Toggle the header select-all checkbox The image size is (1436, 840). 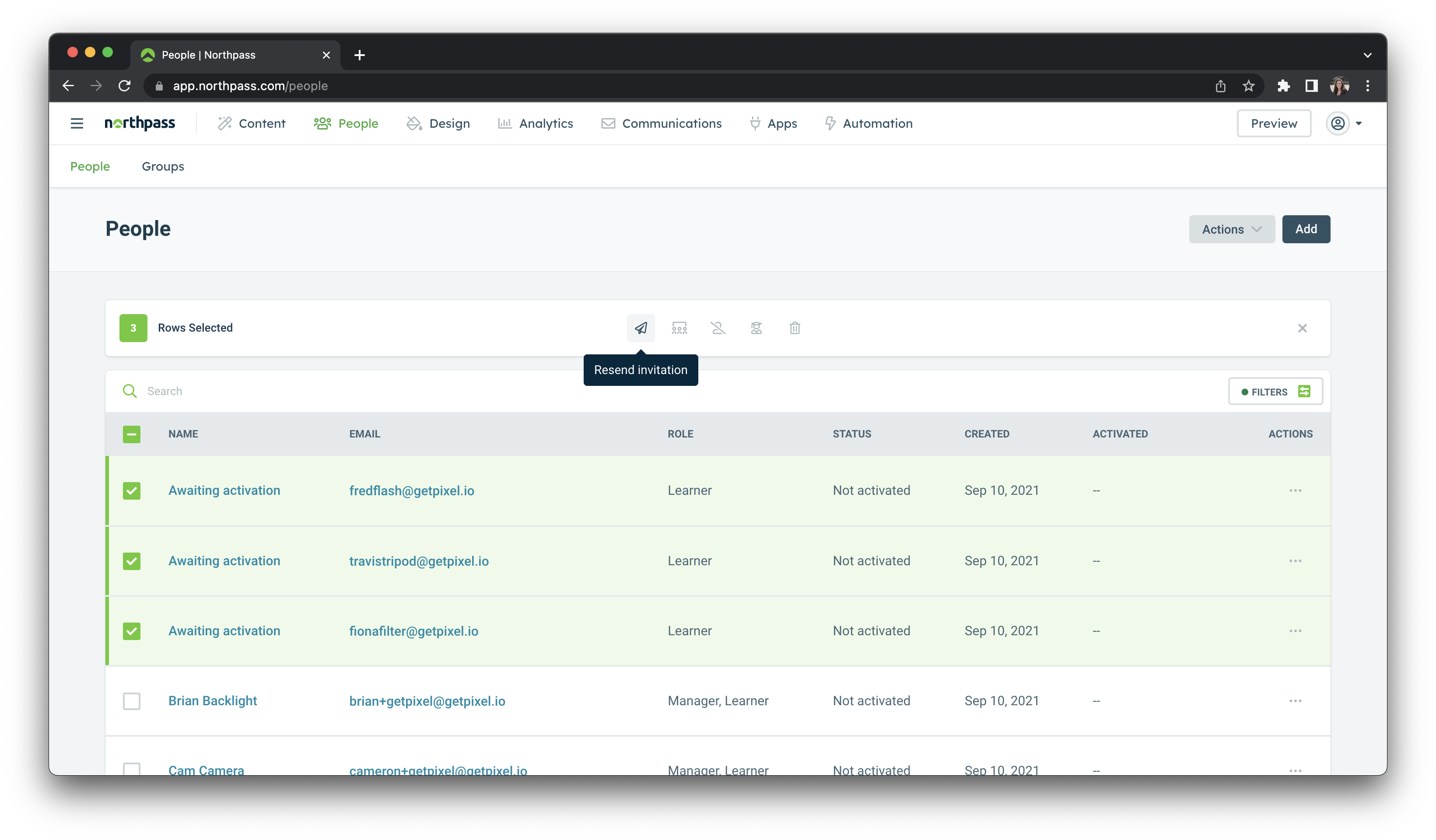tap(132, 434)
